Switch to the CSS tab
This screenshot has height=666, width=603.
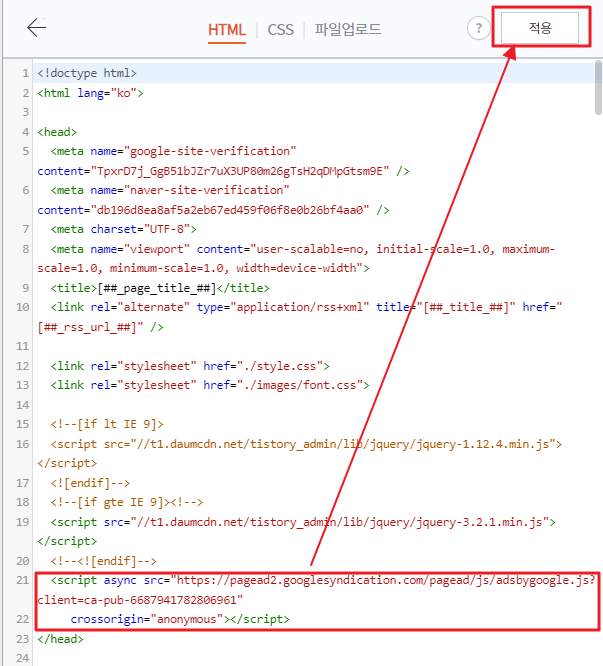pos(280,30)
